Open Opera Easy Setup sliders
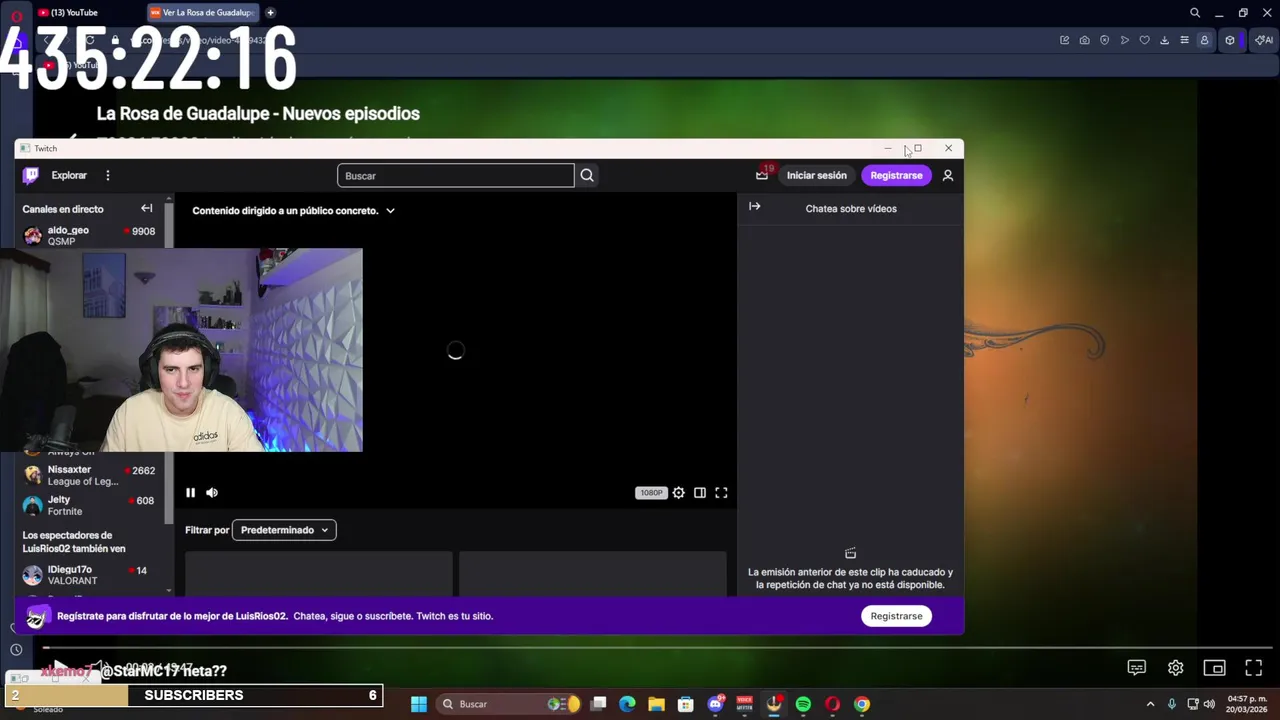This screenshot has width=1280, height=720. [x=1184, y=40]
